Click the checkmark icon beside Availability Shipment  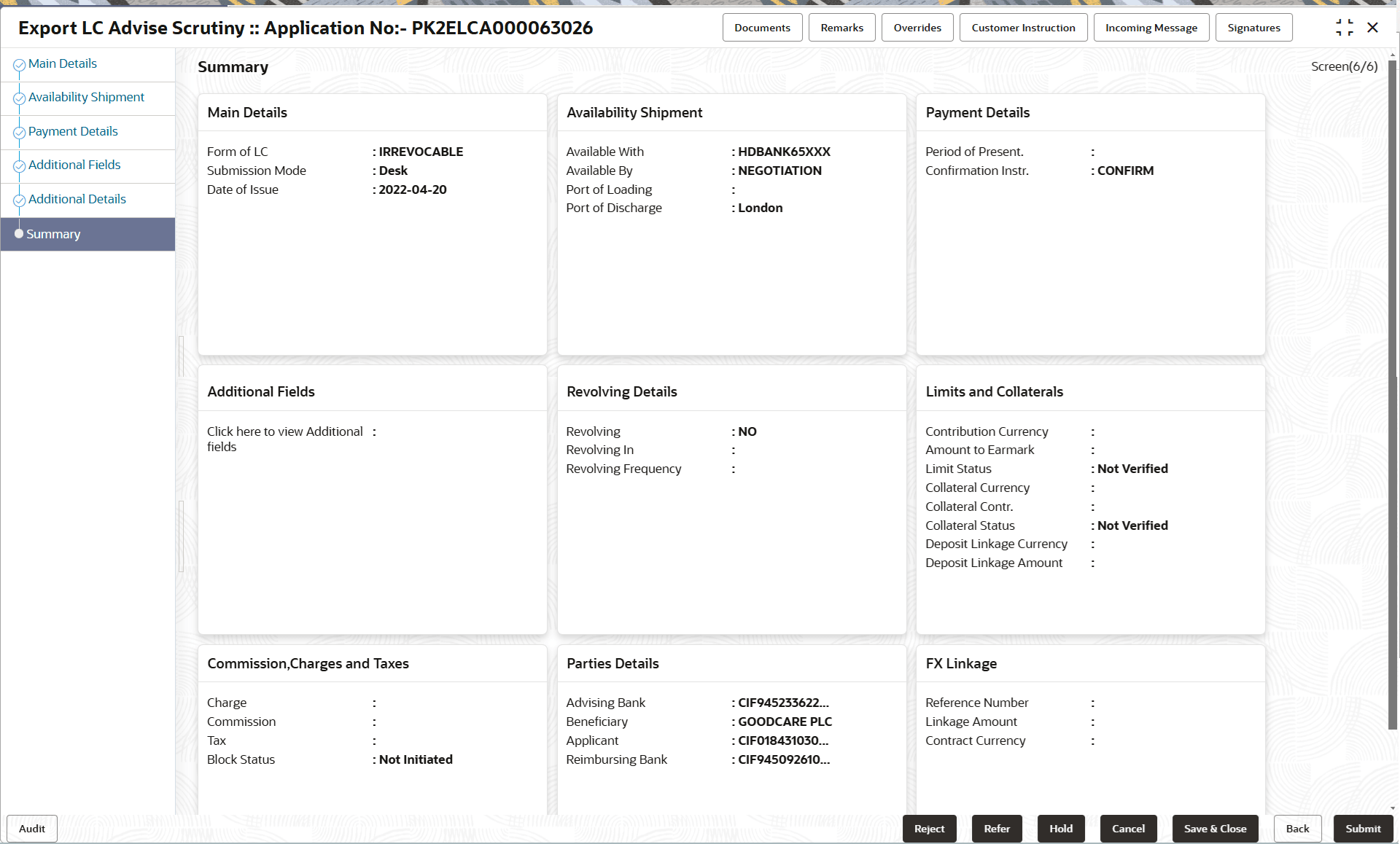(18, 98)
